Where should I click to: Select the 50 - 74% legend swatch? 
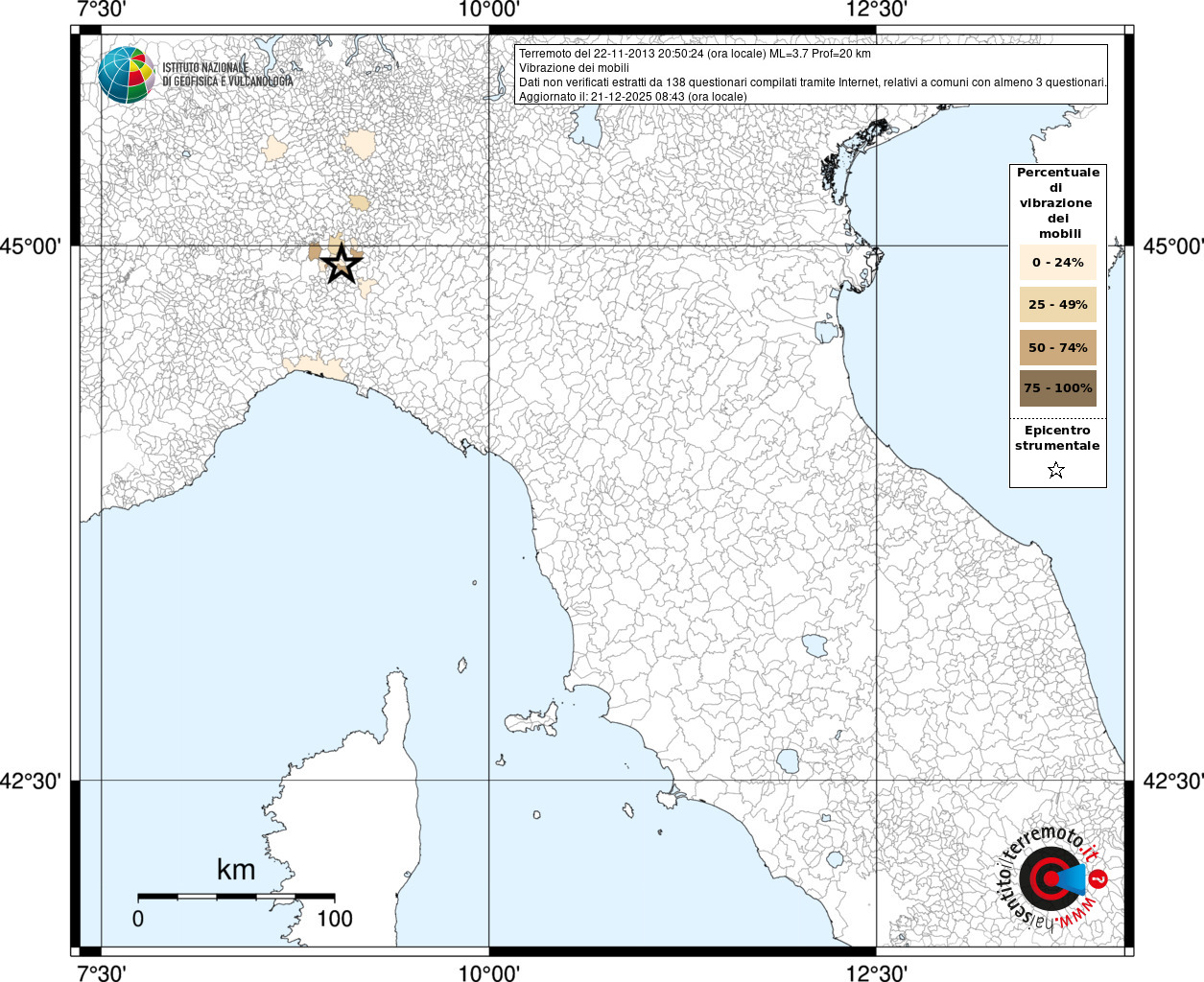tap(1058, 347)
